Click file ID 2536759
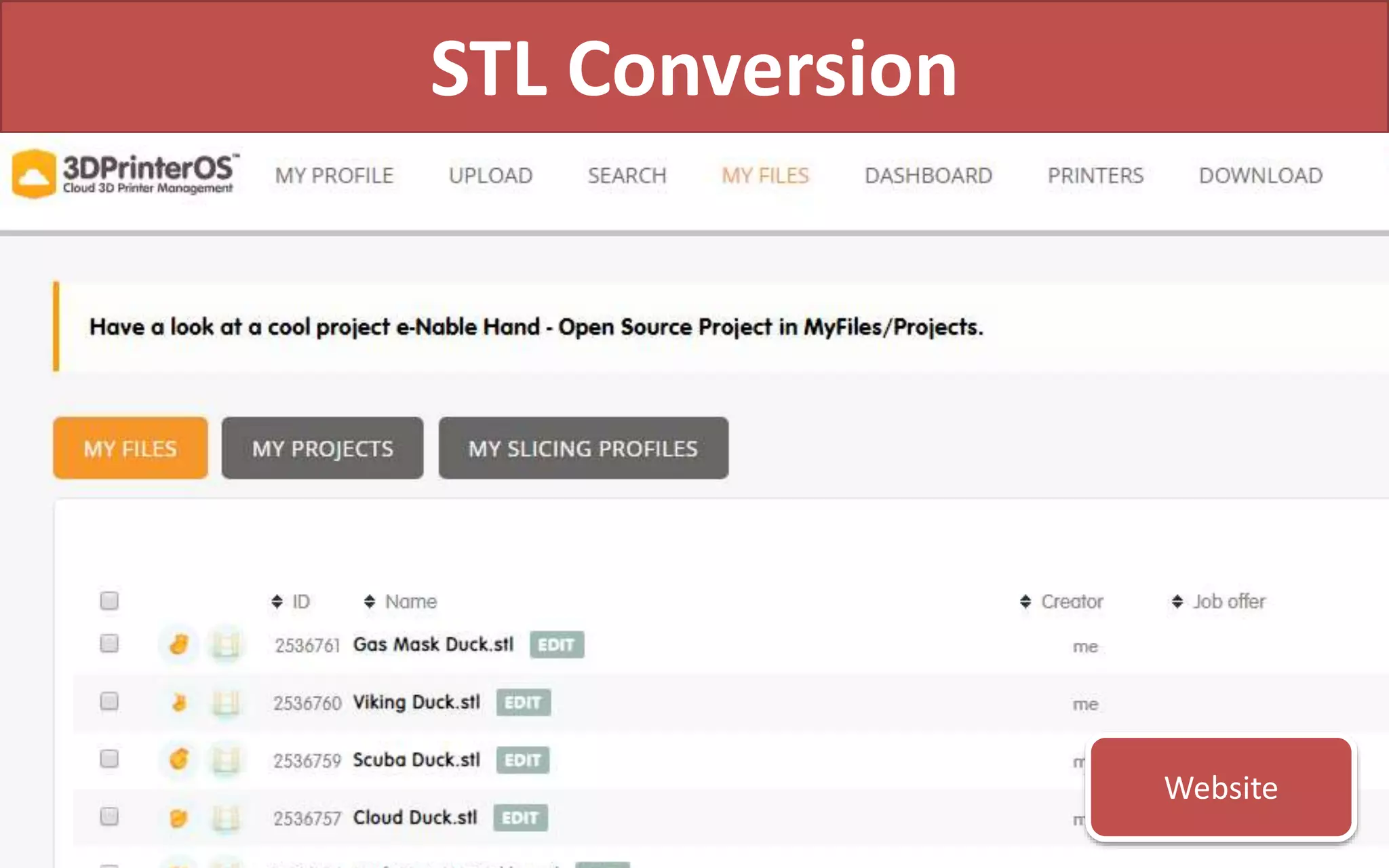 click(307, 761)
